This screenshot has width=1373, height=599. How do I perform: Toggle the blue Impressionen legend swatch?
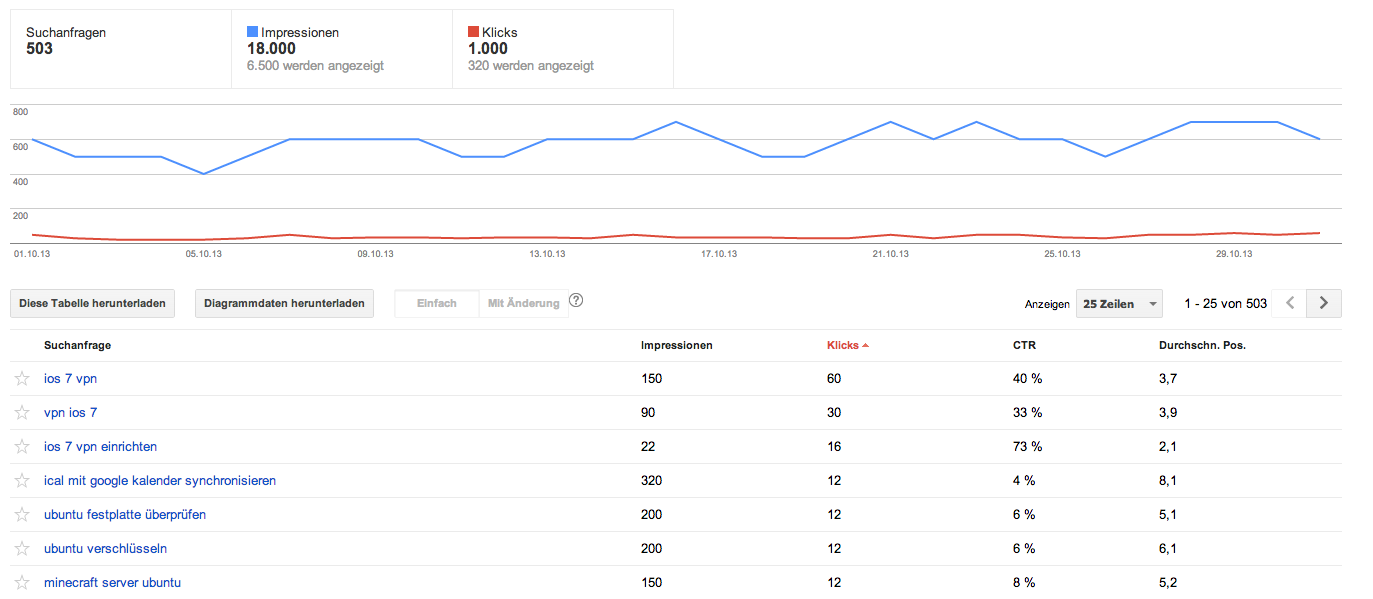(252, 32)
